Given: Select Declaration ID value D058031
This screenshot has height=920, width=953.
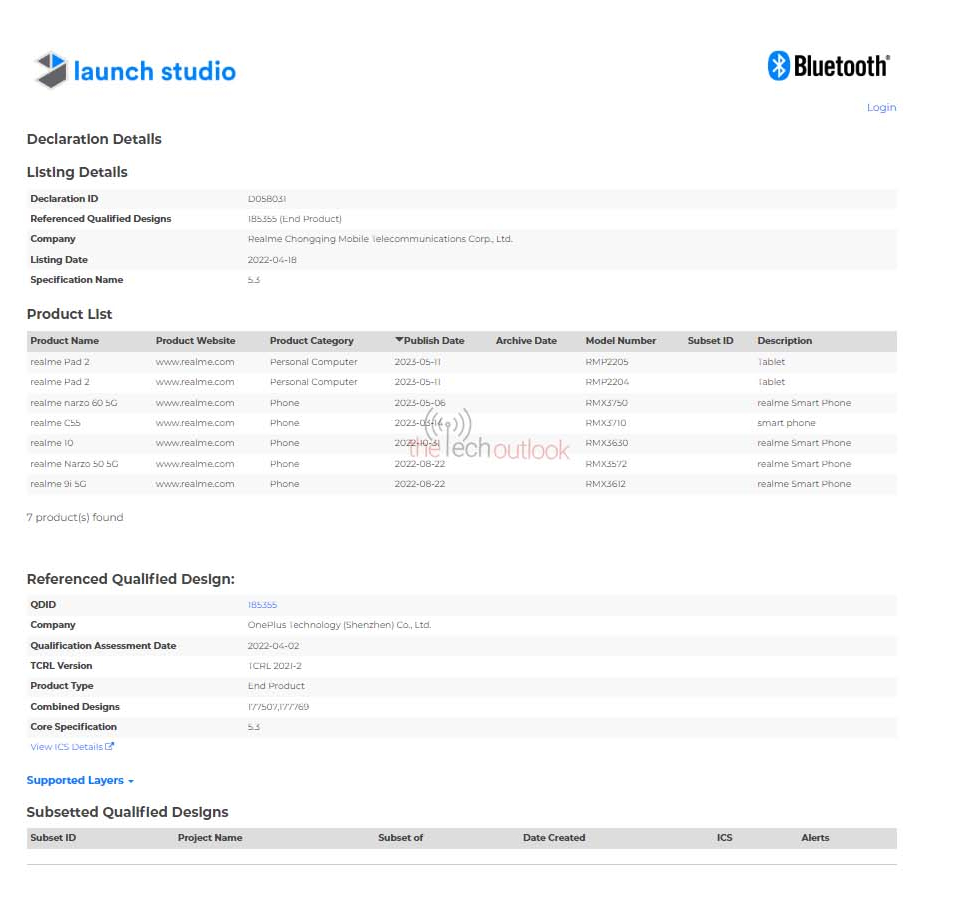Looking at the screenshot, I should click(267, 199).
